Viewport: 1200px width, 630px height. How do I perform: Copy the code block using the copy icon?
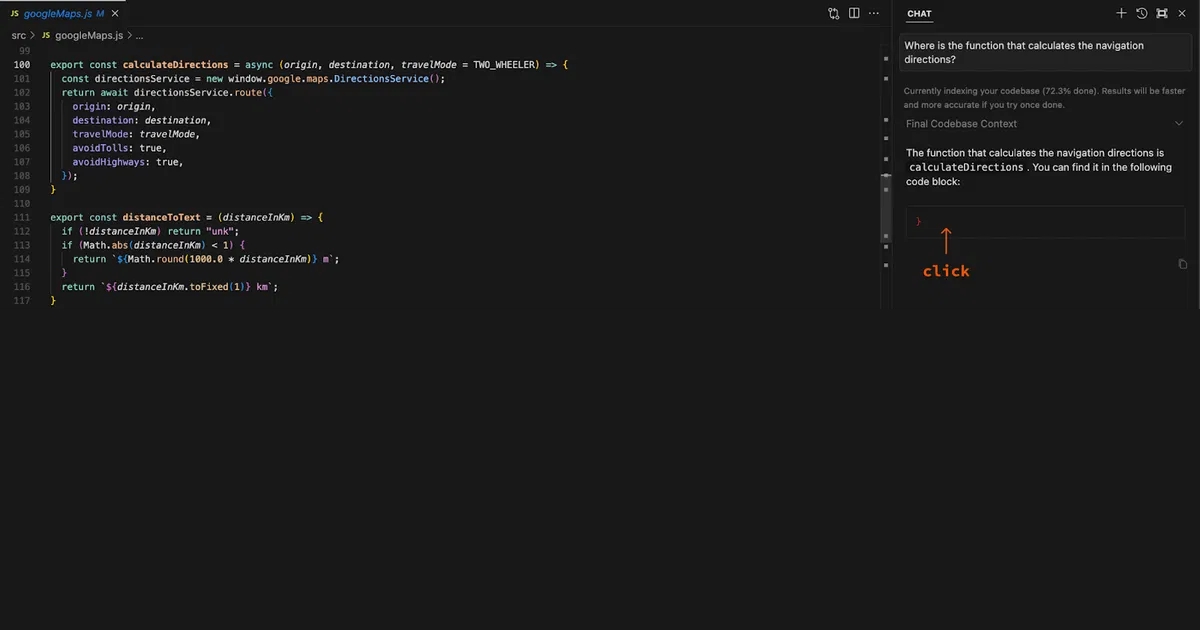coord(1183,263)
